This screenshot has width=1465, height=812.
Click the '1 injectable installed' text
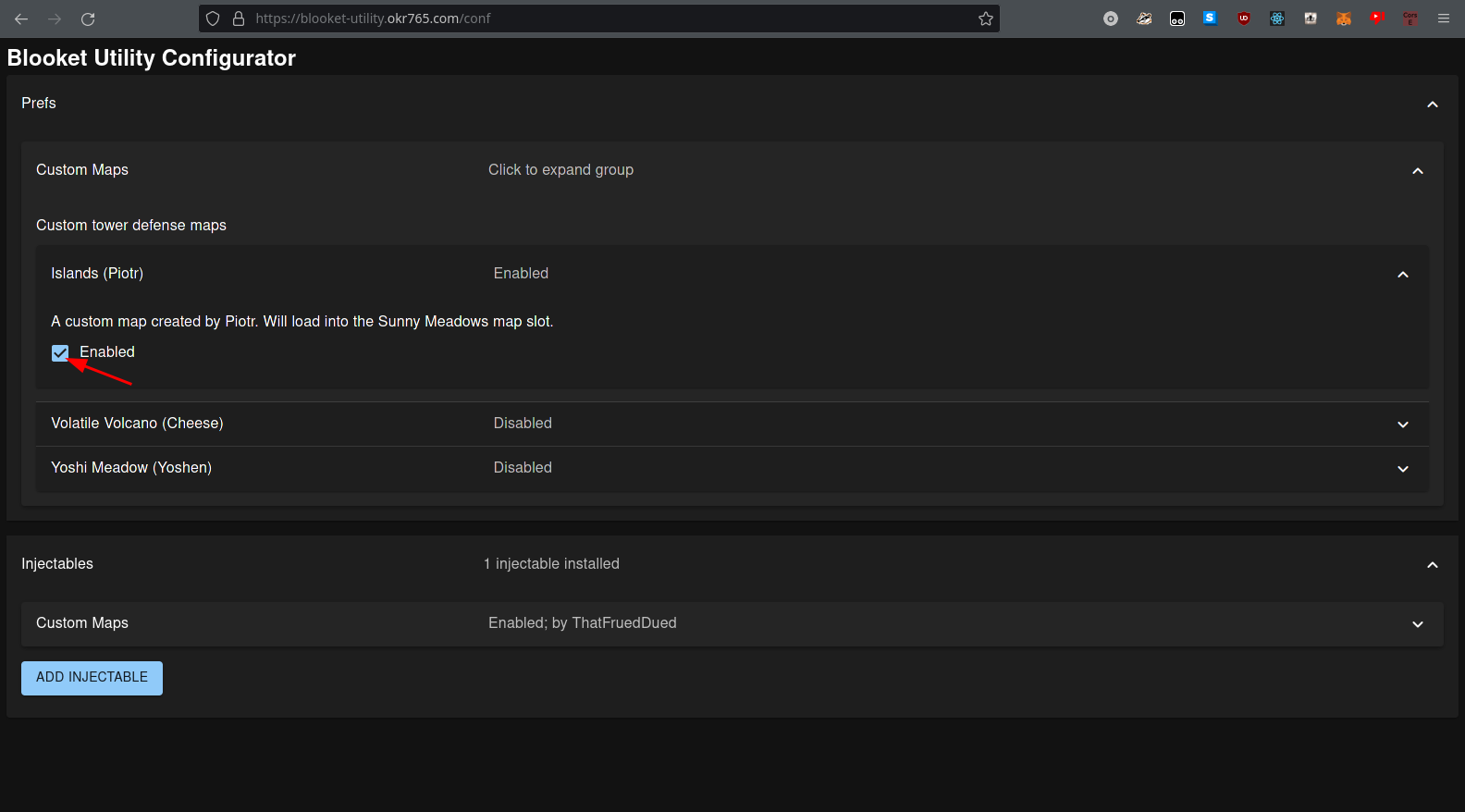coord(551,563)
